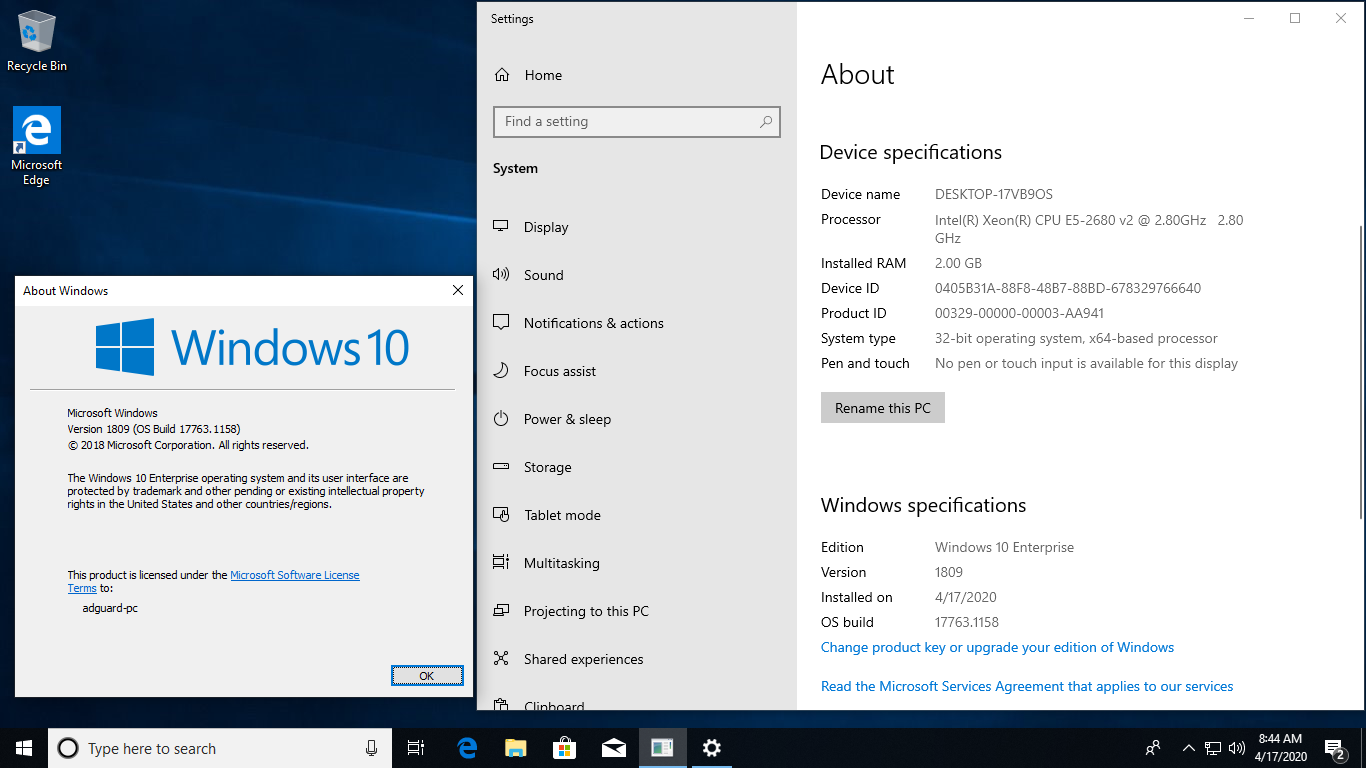Switch to the About Windows taskbar item
1366x768 pixels.
coord(662,748)
